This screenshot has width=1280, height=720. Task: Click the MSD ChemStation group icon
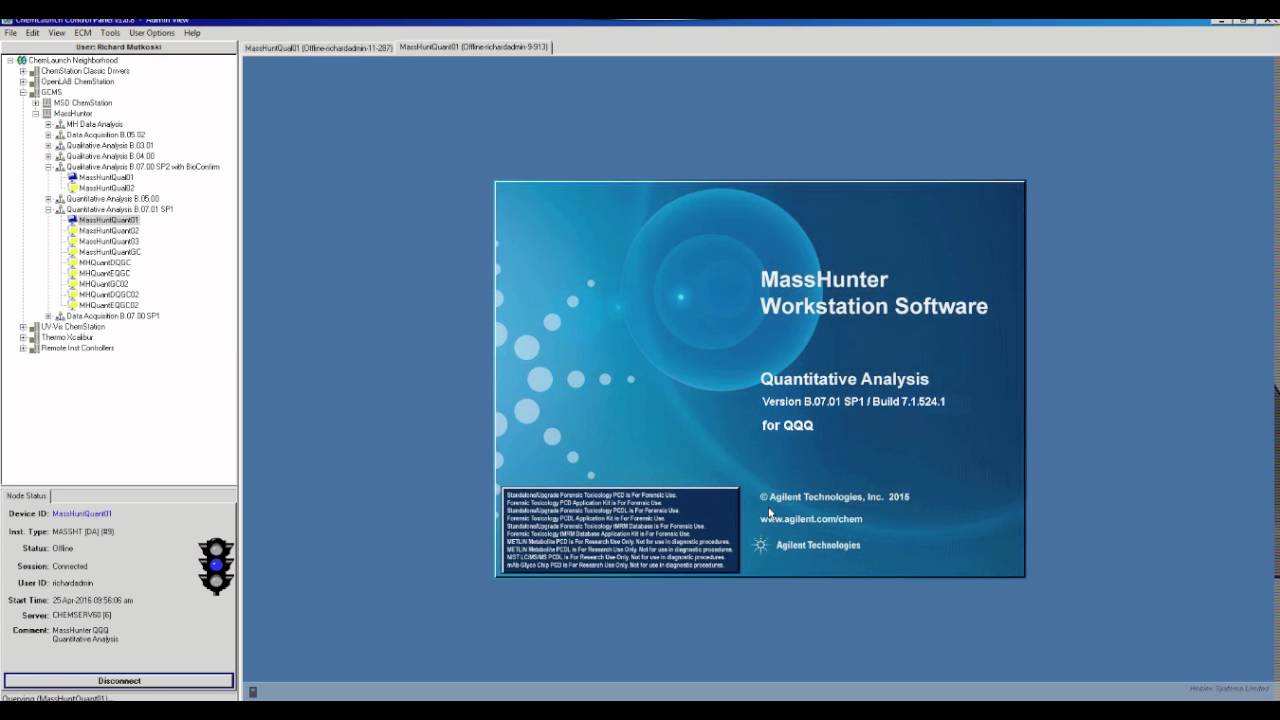[x=47, y=103]
